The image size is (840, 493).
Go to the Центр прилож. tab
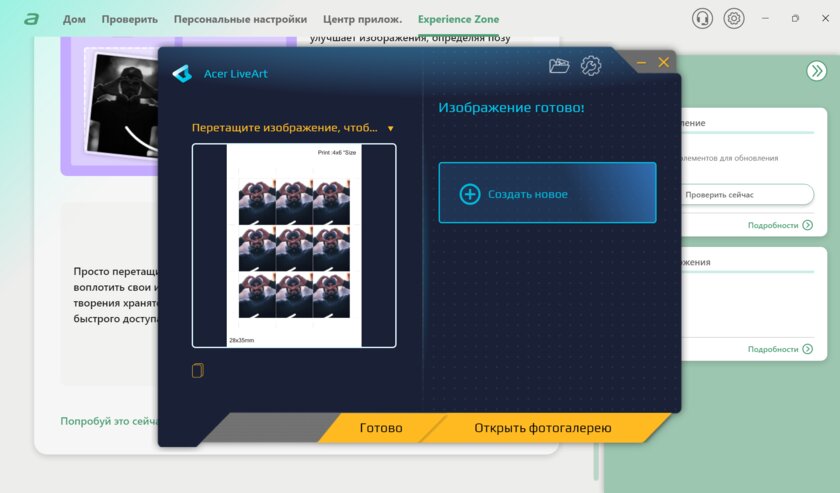362,19
